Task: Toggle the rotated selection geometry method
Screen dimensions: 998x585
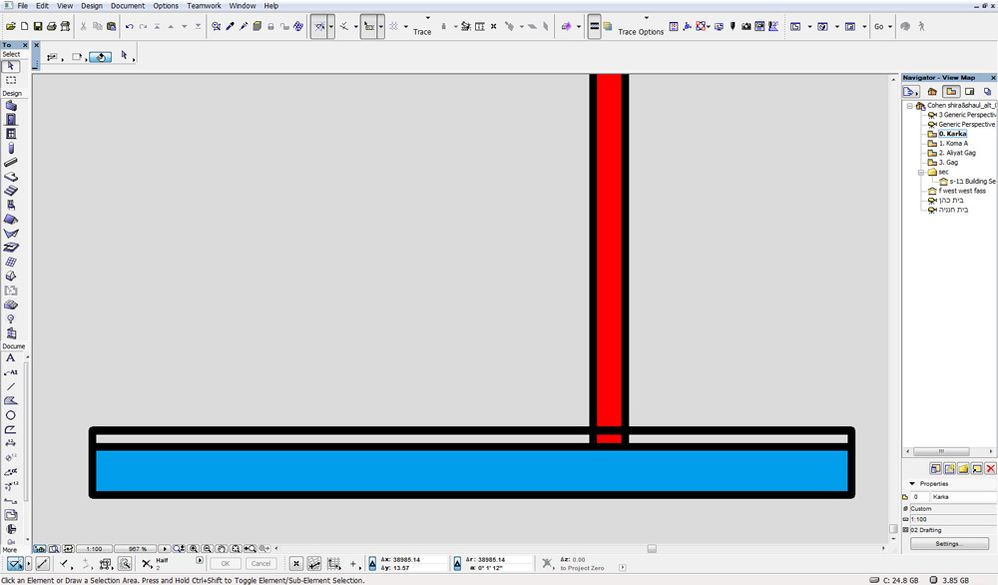Action: tap(100, 57)
